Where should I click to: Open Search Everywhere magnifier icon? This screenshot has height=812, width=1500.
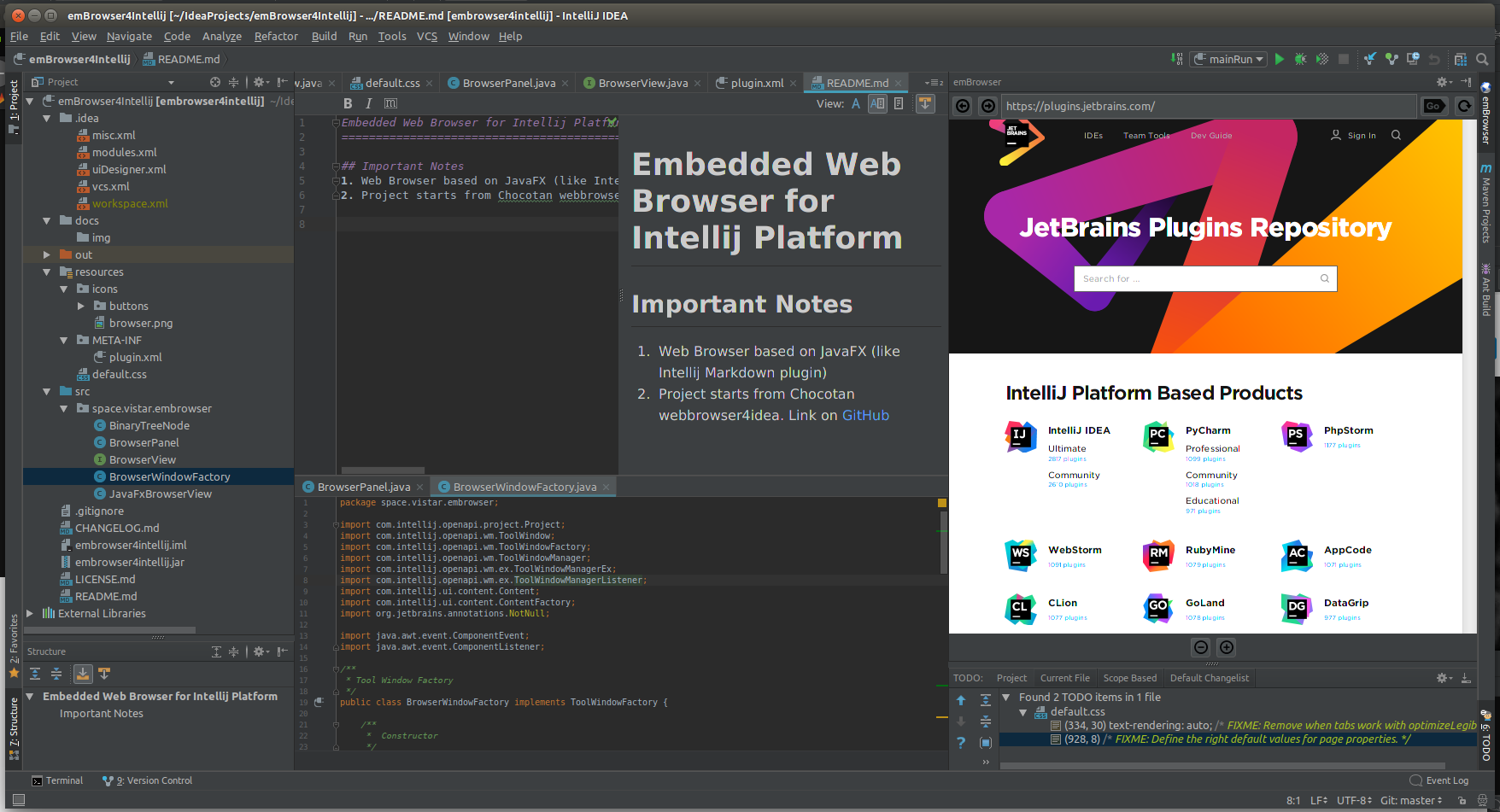(x=1482, y=59)
